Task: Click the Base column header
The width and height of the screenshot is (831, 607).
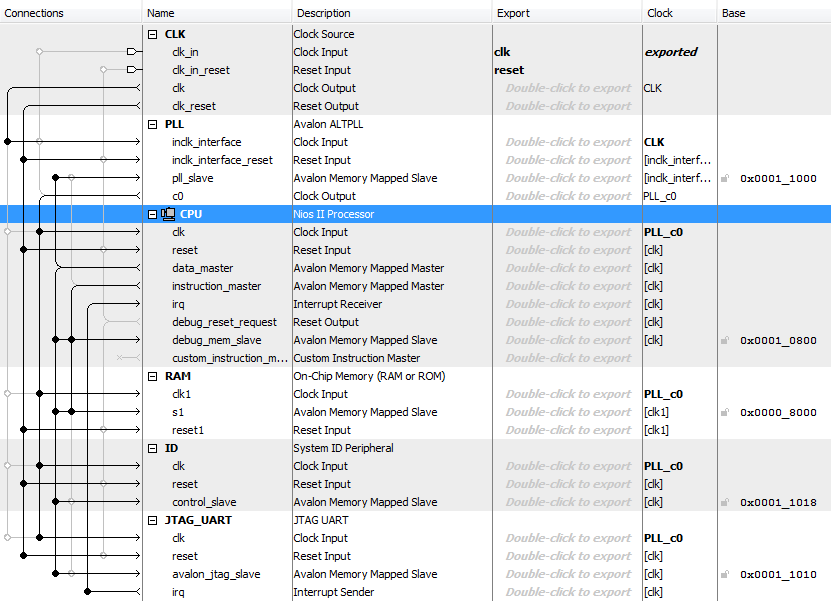Action: 733,13
